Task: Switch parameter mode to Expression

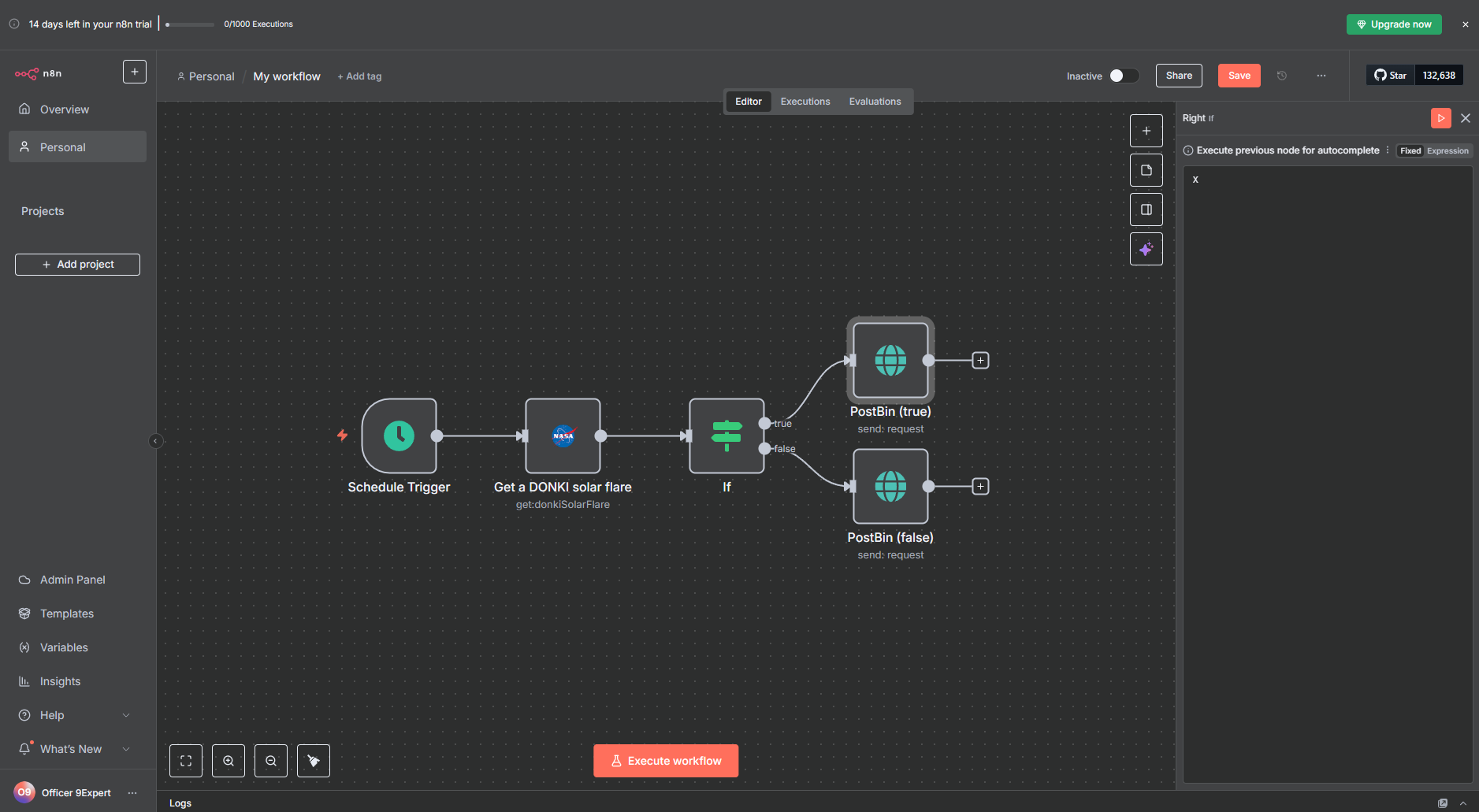Action: 1447,150
